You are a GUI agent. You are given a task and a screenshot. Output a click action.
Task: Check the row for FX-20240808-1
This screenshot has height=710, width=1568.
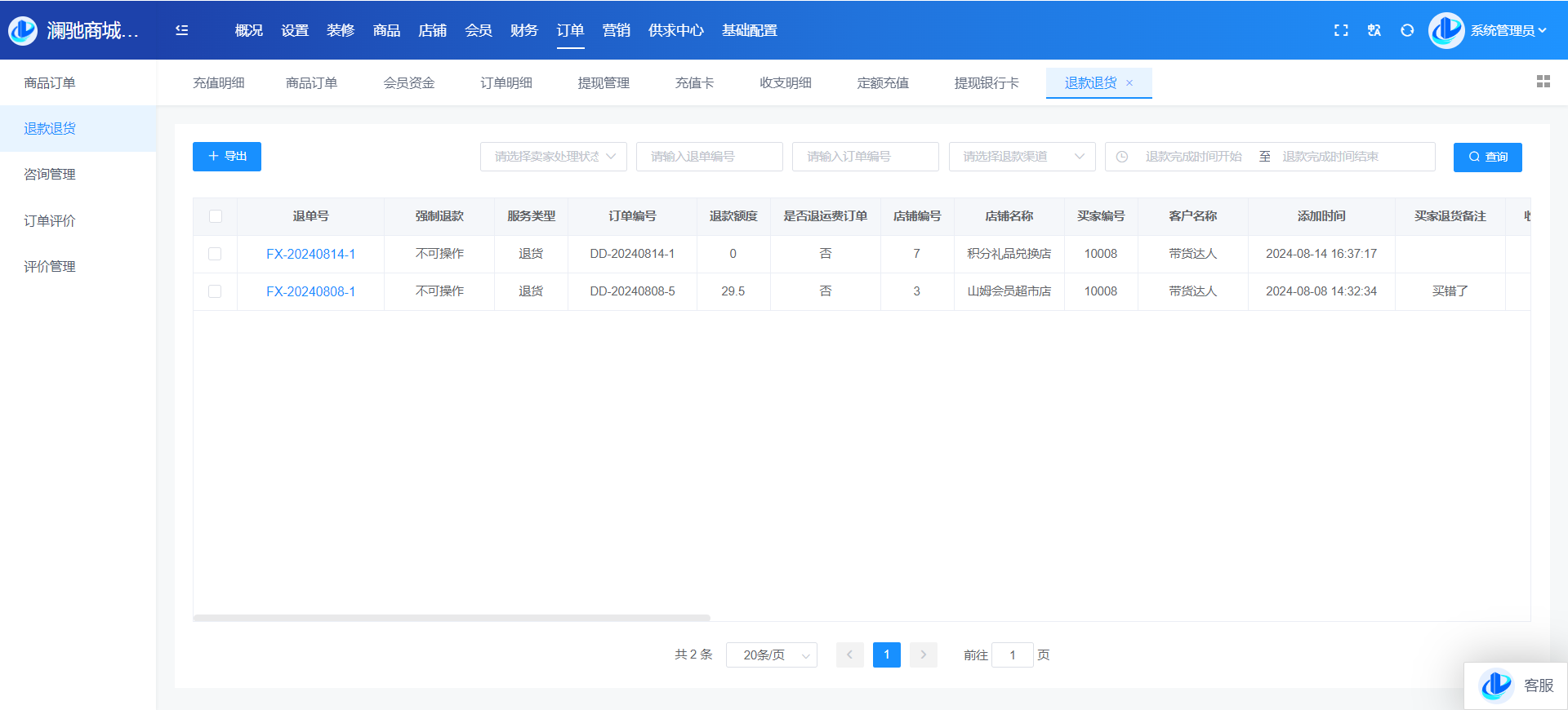point(215,291)
